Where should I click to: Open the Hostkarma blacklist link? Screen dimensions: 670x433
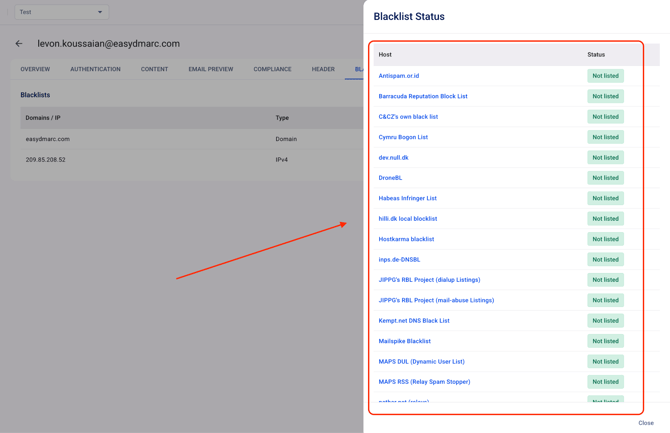[x=406, y=239]
